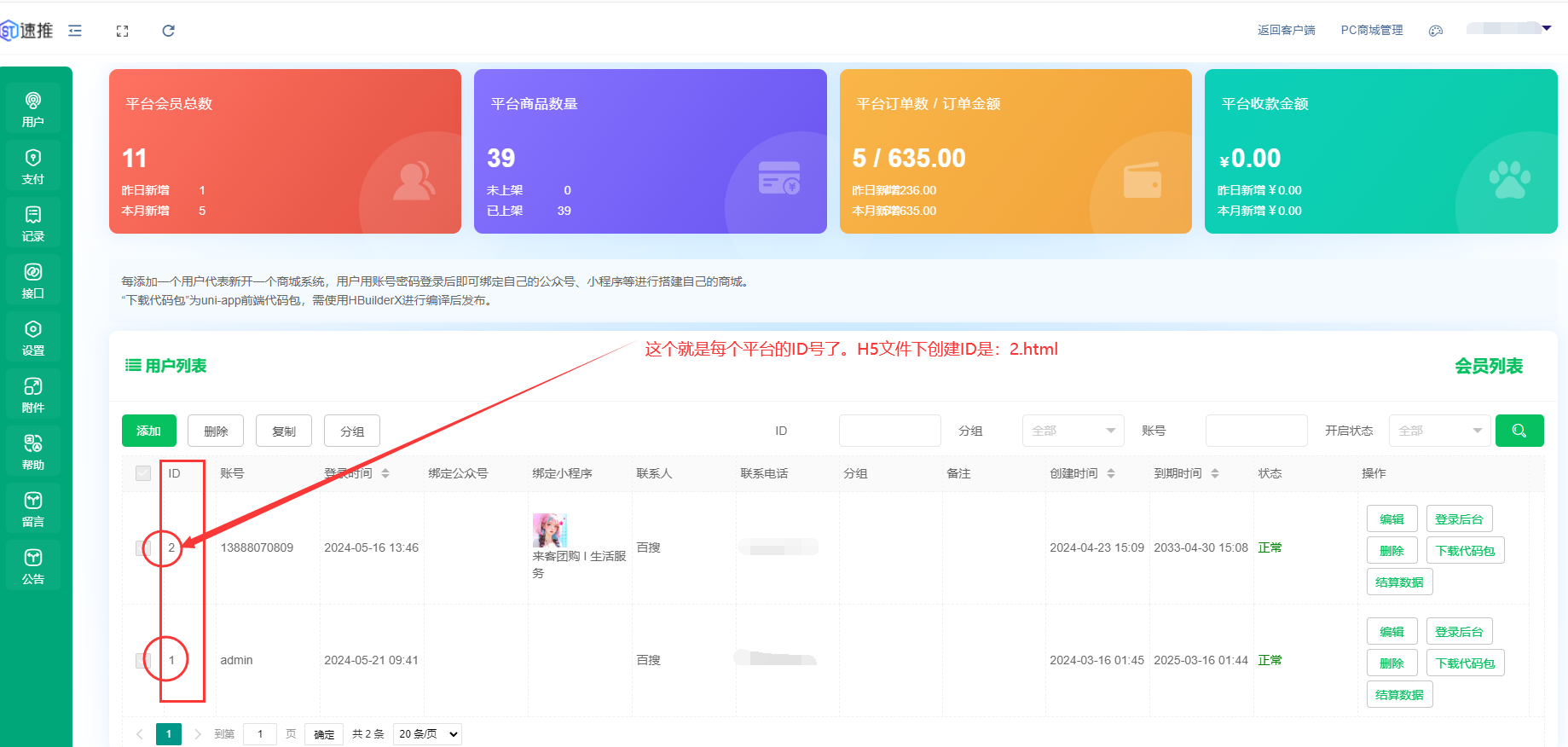
Task: Open the theme palette icon in header
Action: 1436,31
